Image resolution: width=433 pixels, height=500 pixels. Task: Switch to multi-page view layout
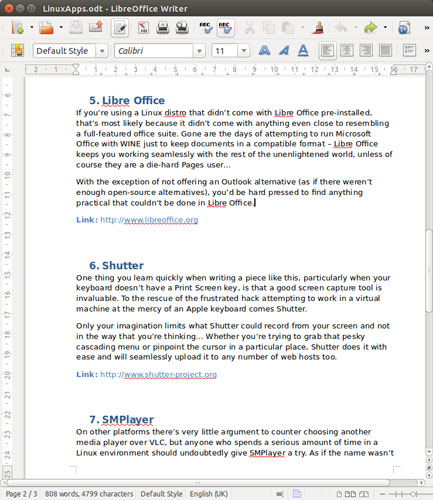pos(350,494)
